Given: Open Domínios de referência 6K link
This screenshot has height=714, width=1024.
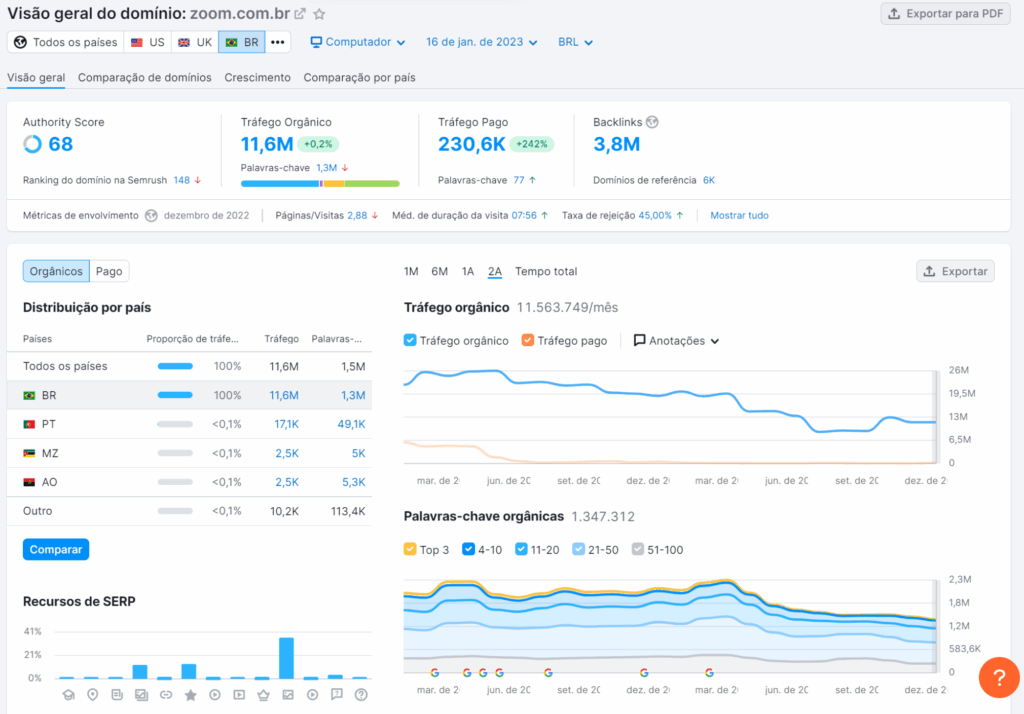Looking at the screenshot, I should tap(709, 180).
